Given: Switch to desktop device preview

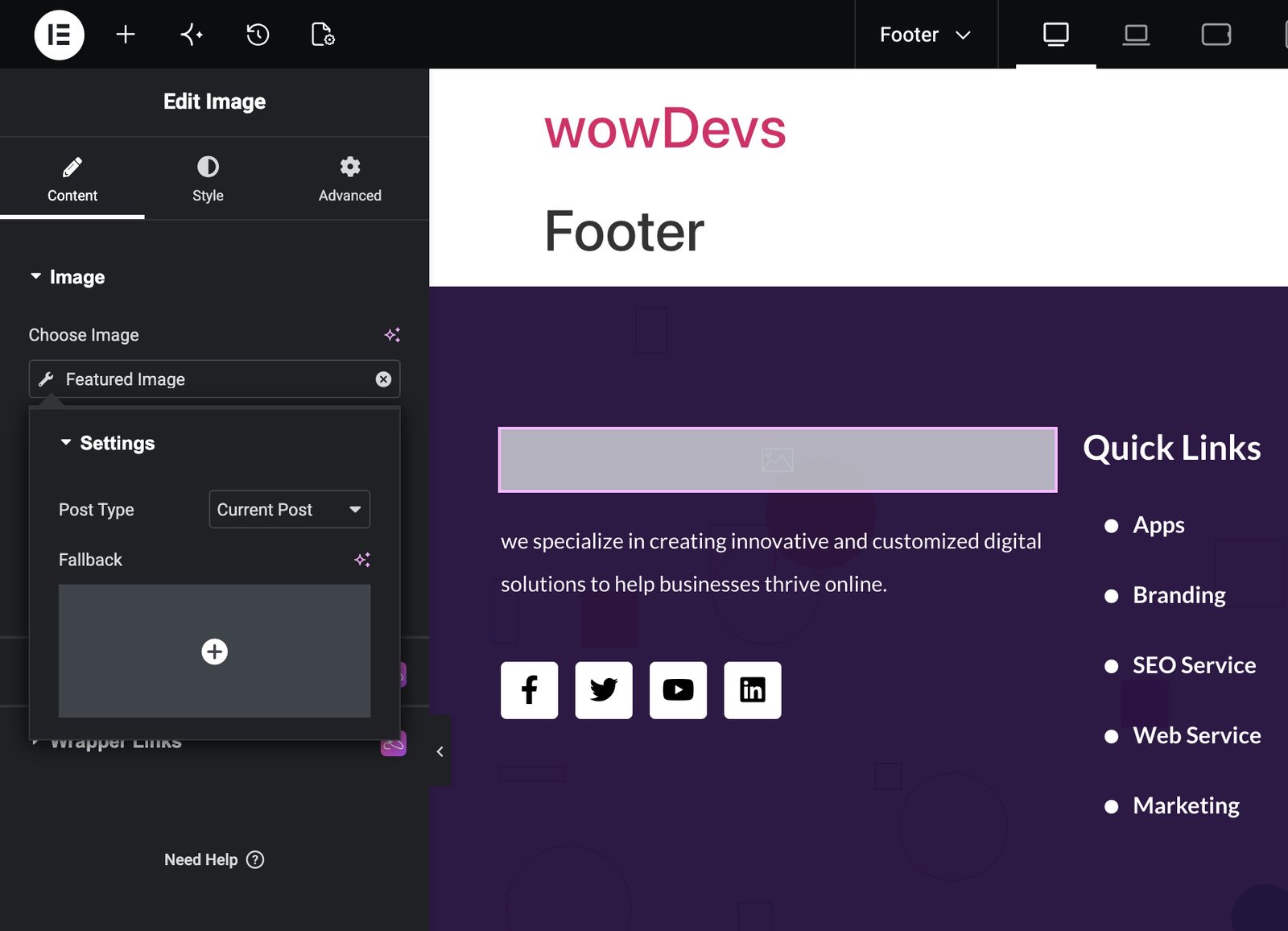Looking at the screenshot, I should click(x=1056, y=35).
